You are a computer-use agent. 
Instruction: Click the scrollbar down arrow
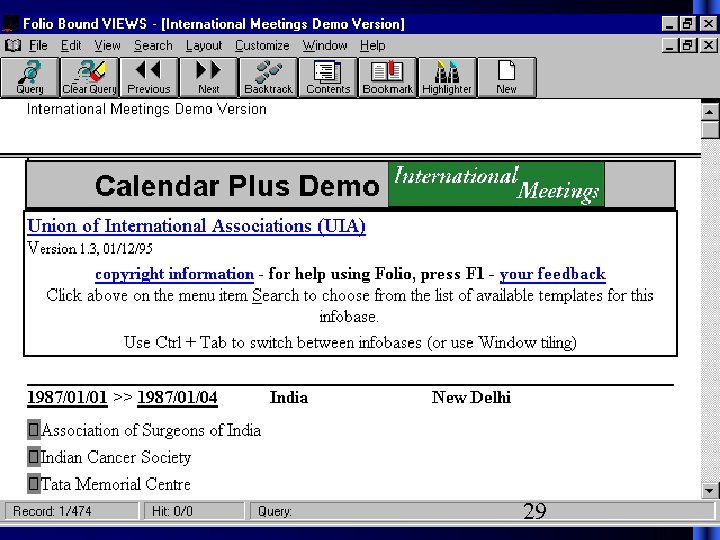click(710, 490)
